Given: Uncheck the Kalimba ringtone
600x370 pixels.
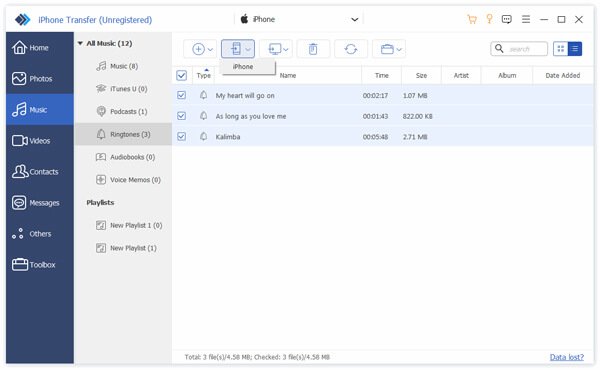Looking at the screenshot, I should click(181, 136).
